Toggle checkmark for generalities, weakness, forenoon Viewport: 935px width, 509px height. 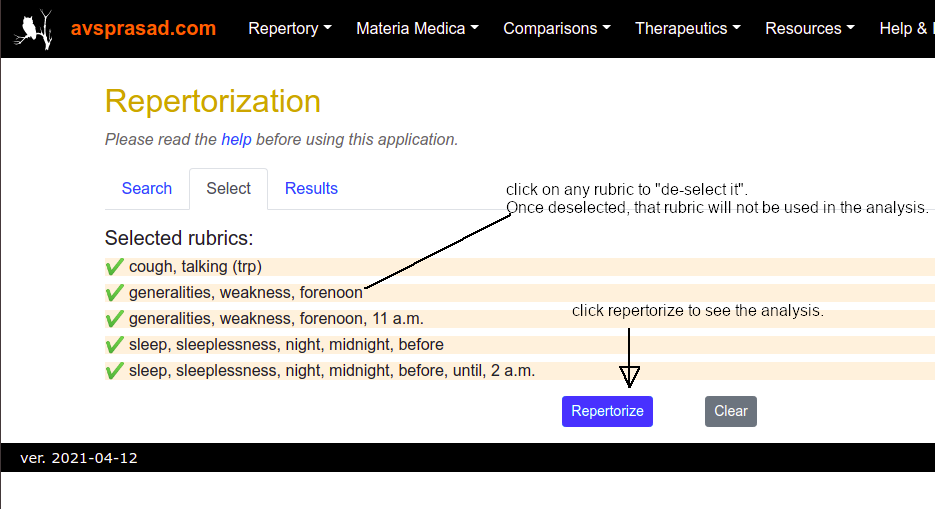coord(114,293)
